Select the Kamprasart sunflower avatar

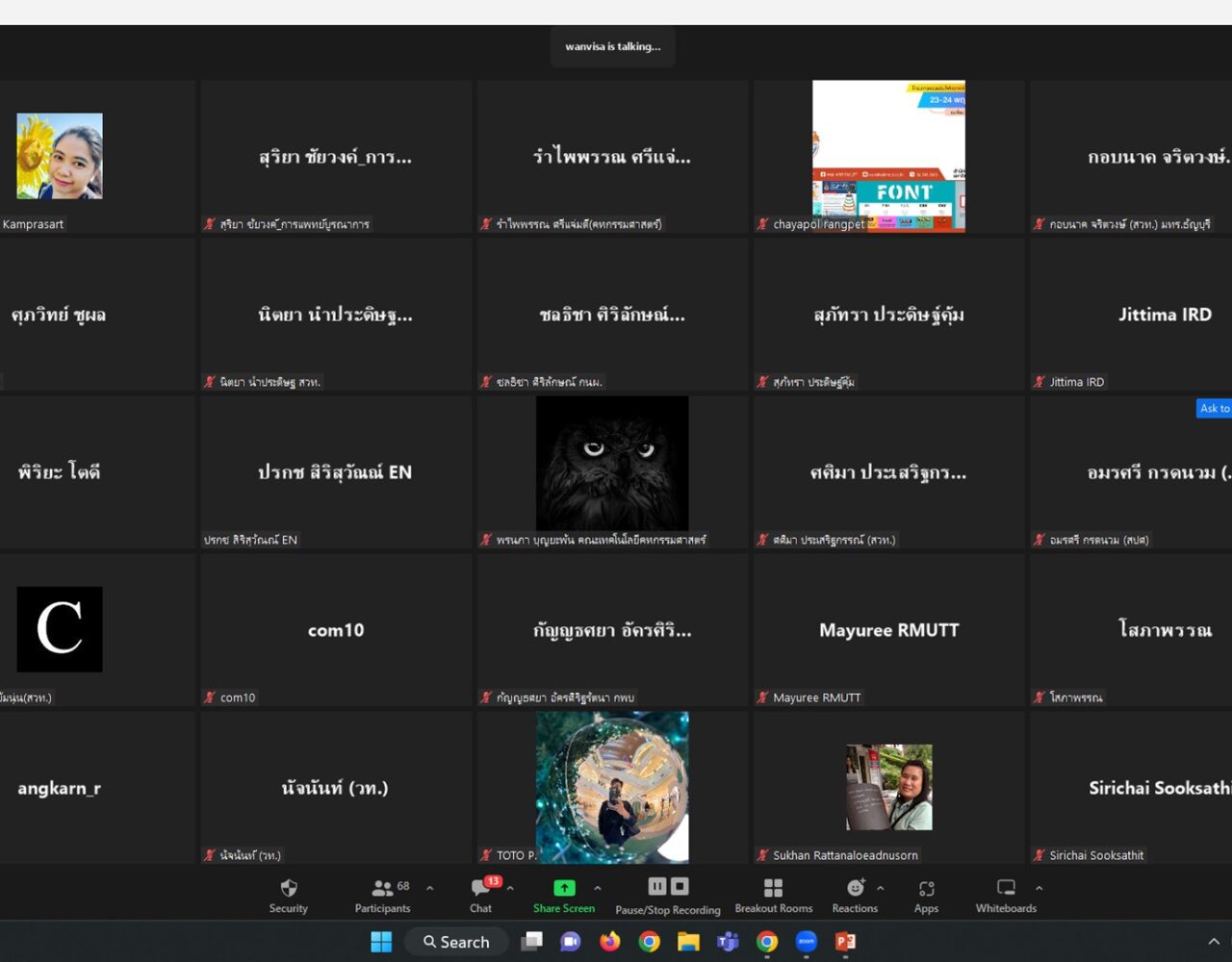(60, 156)
